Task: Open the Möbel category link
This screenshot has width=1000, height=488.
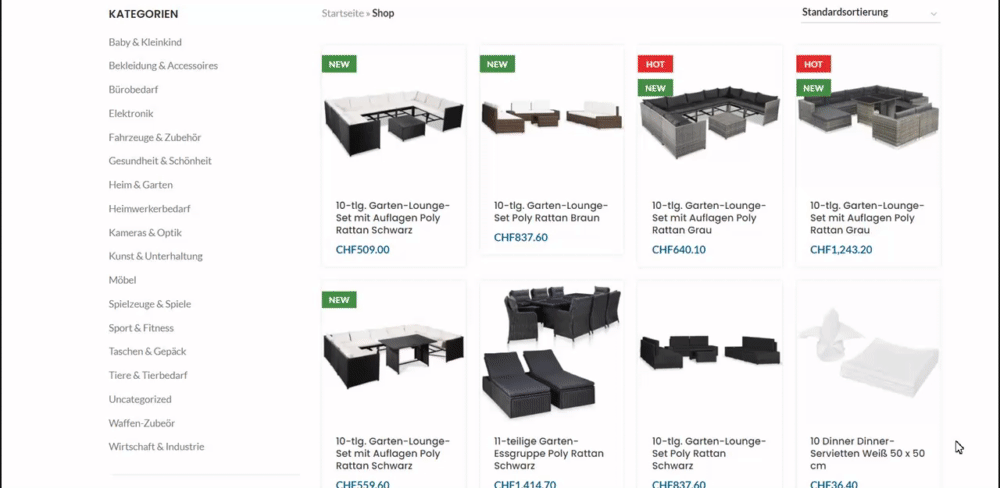Action: tap(122, 280)
